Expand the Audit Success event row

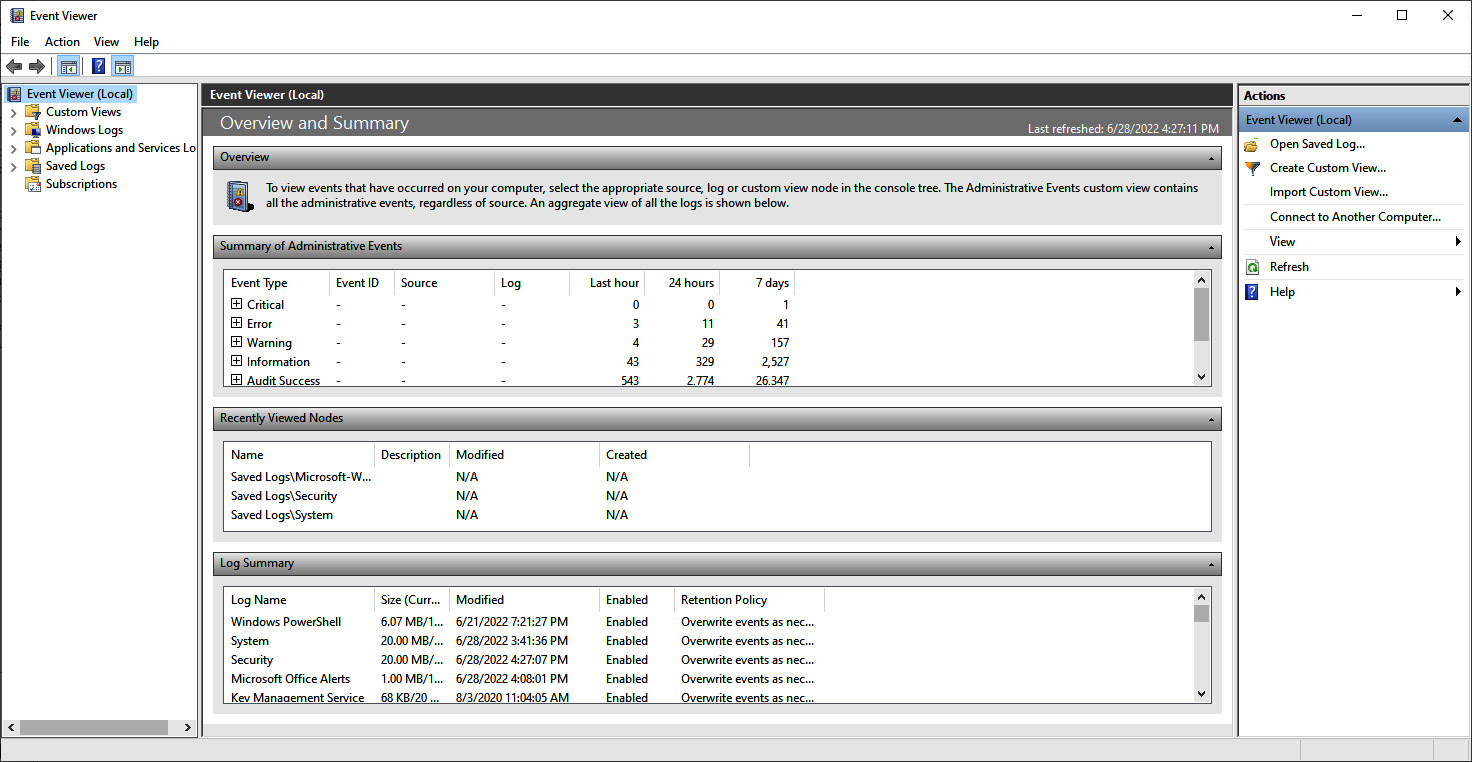pos(237,380)
